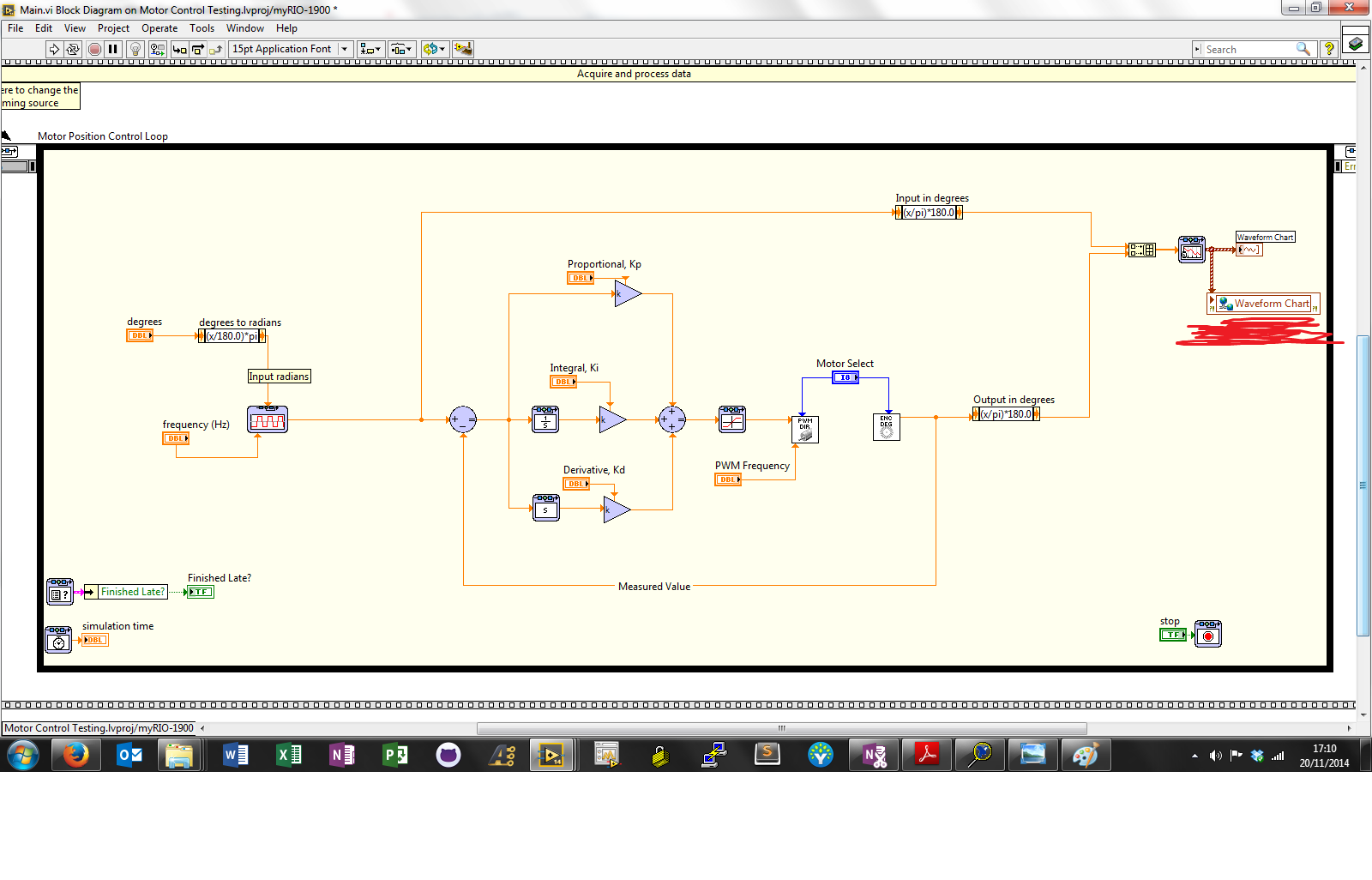The height and width of the screenshot is (880, 1372).
Task: Select the Build Array node
Action: pos(1141,250)
